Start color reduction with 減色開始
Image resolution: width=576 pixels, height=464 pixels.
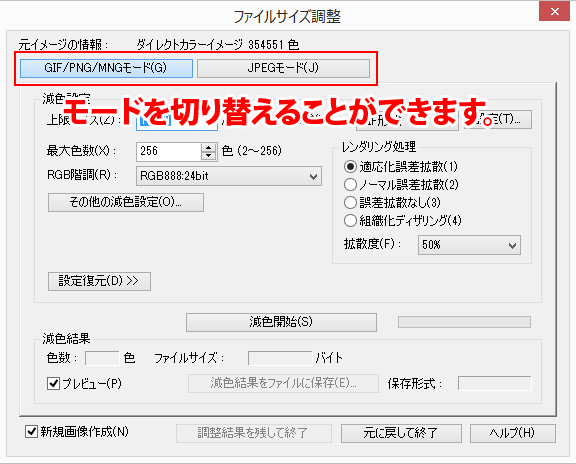coord(281,322)
